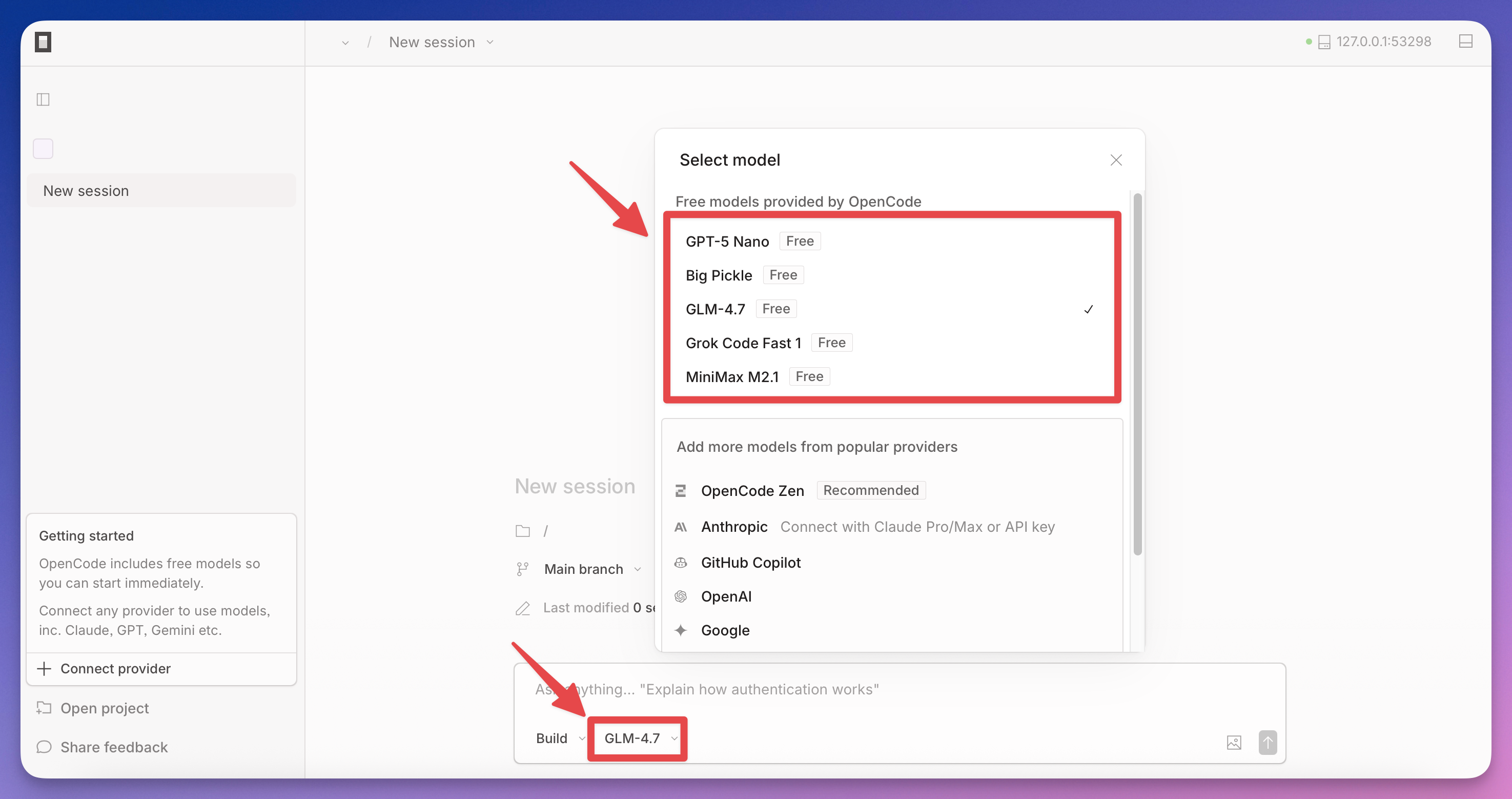Select GPT-5 Nano as the active model
This screenshot has width=1512, height=799.
tap(728, 241)
